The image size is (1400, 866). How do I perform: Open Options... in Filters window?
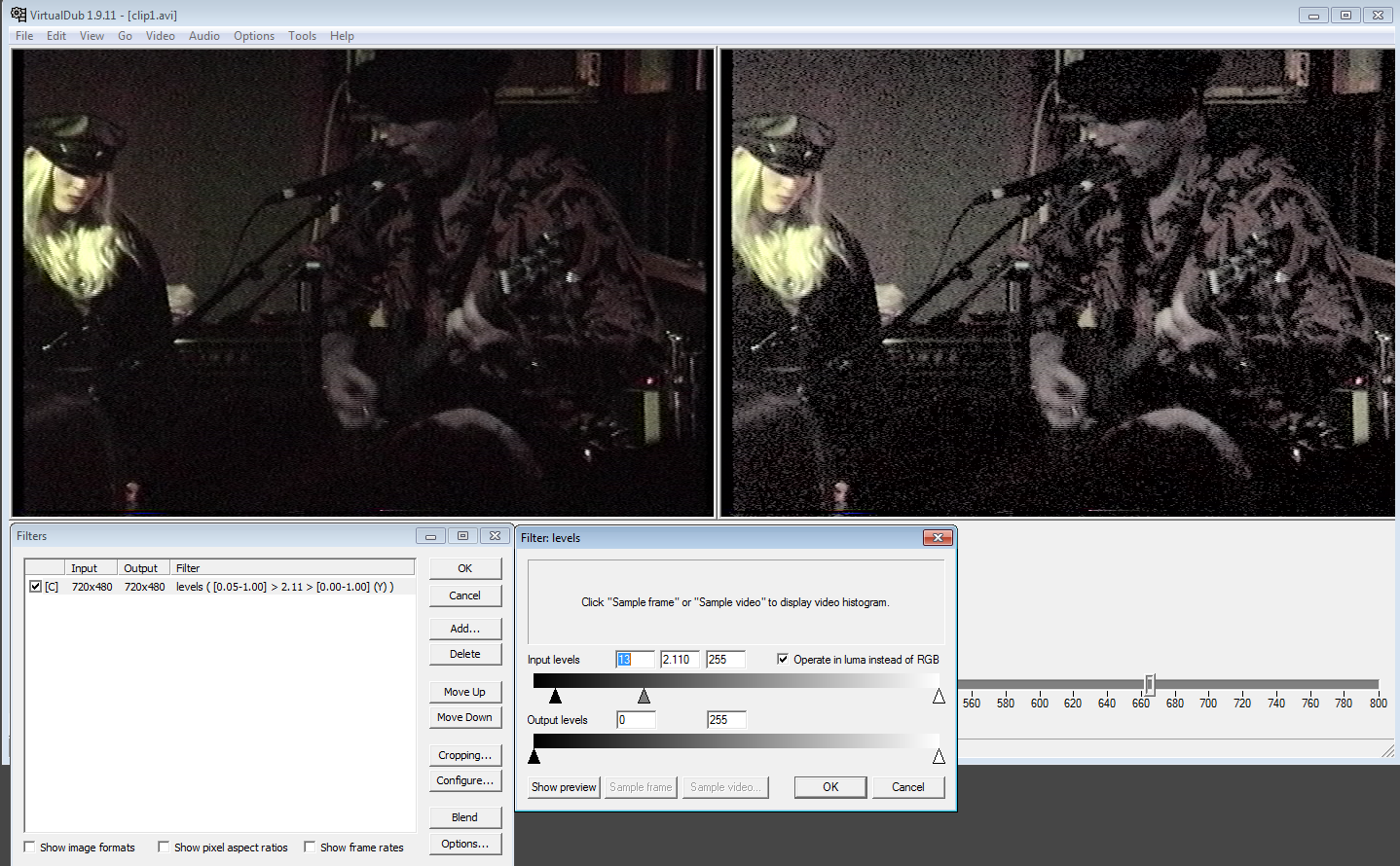465,844
